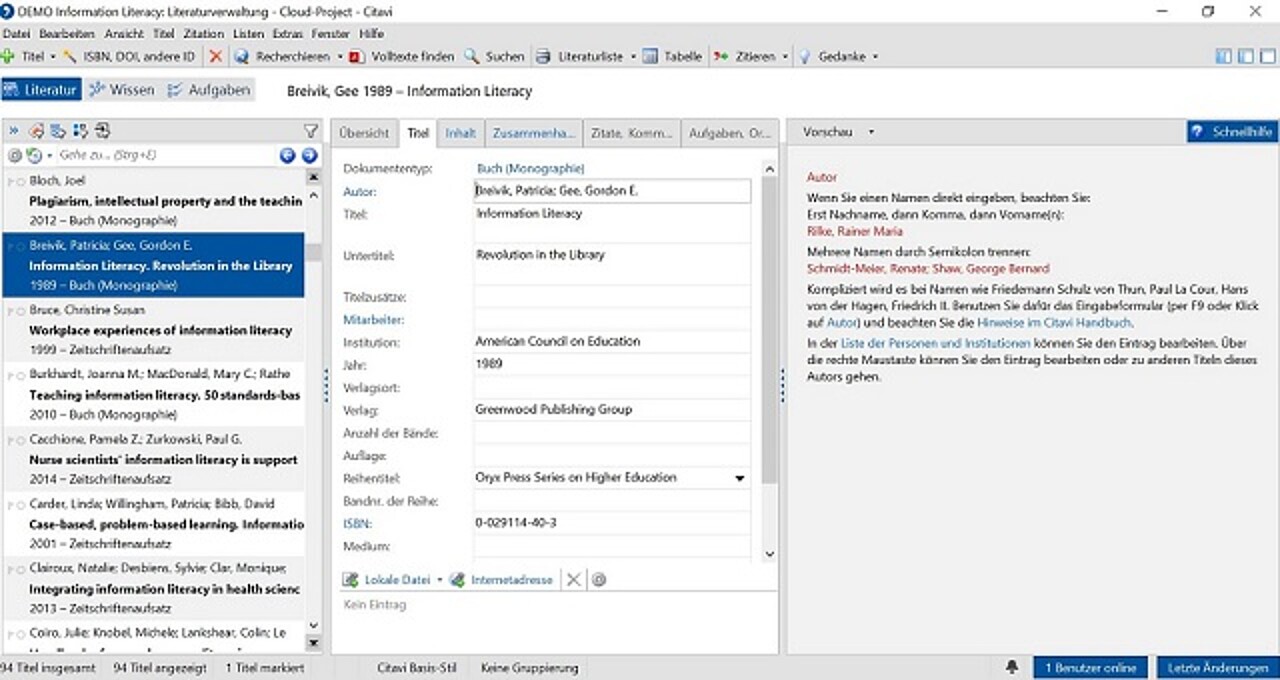
Task: Click the Schnellhilfe button
Action: [x=1232, y=132]
